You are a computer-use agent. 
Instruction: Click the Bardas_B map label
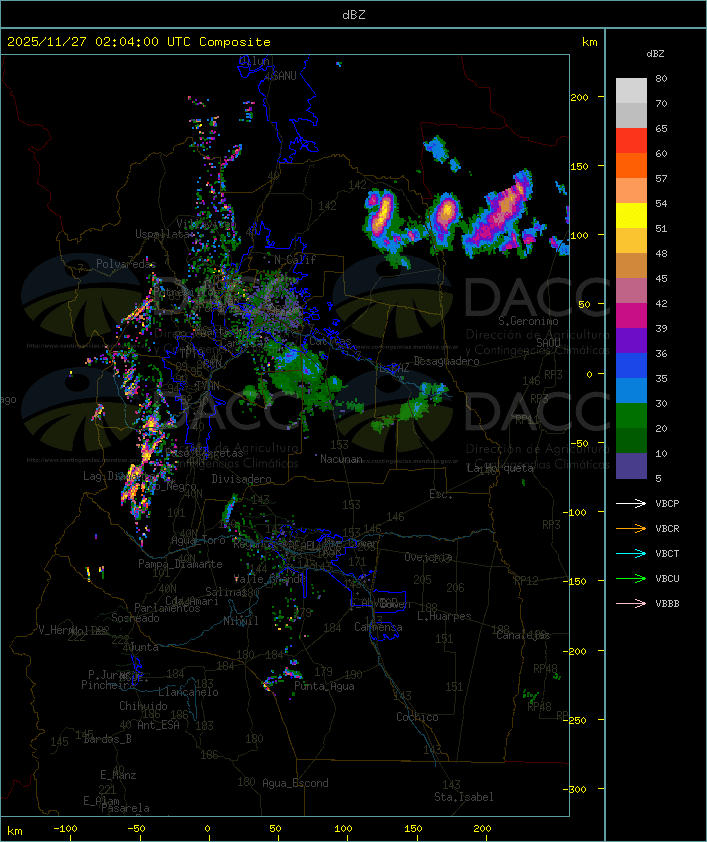point(107,739)
